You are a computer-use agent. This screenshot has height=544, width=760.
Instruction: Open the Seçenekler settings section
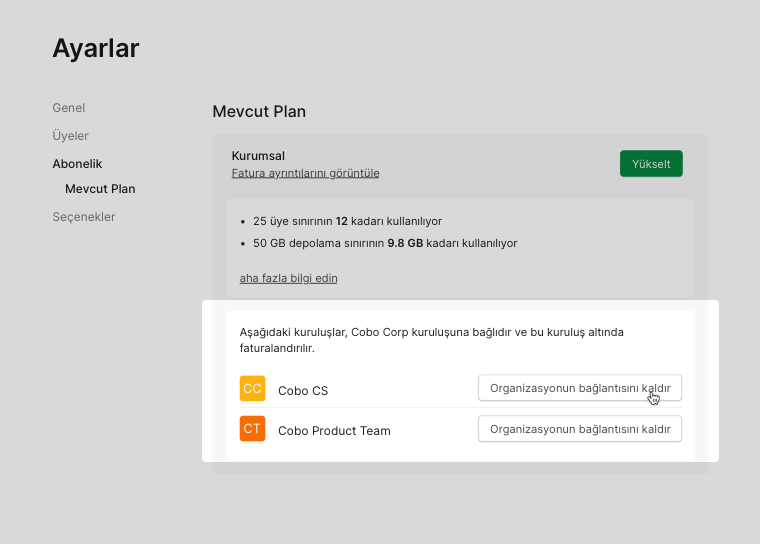(x=84, y=217)
